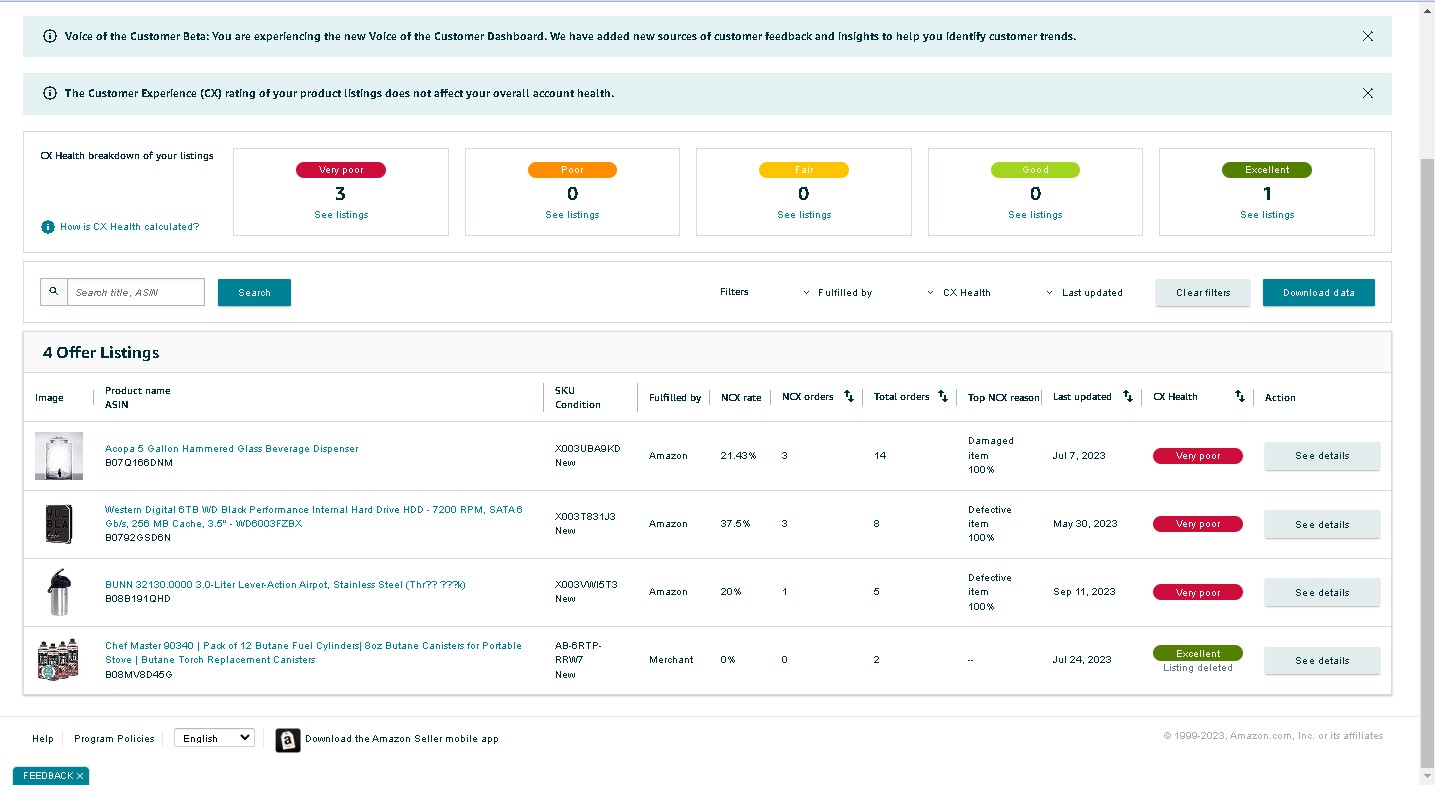Expand the Fulfilled by filter dropdown
Image resolution: width=1435 pixels, height=785 pixels.
click(838, 293)
